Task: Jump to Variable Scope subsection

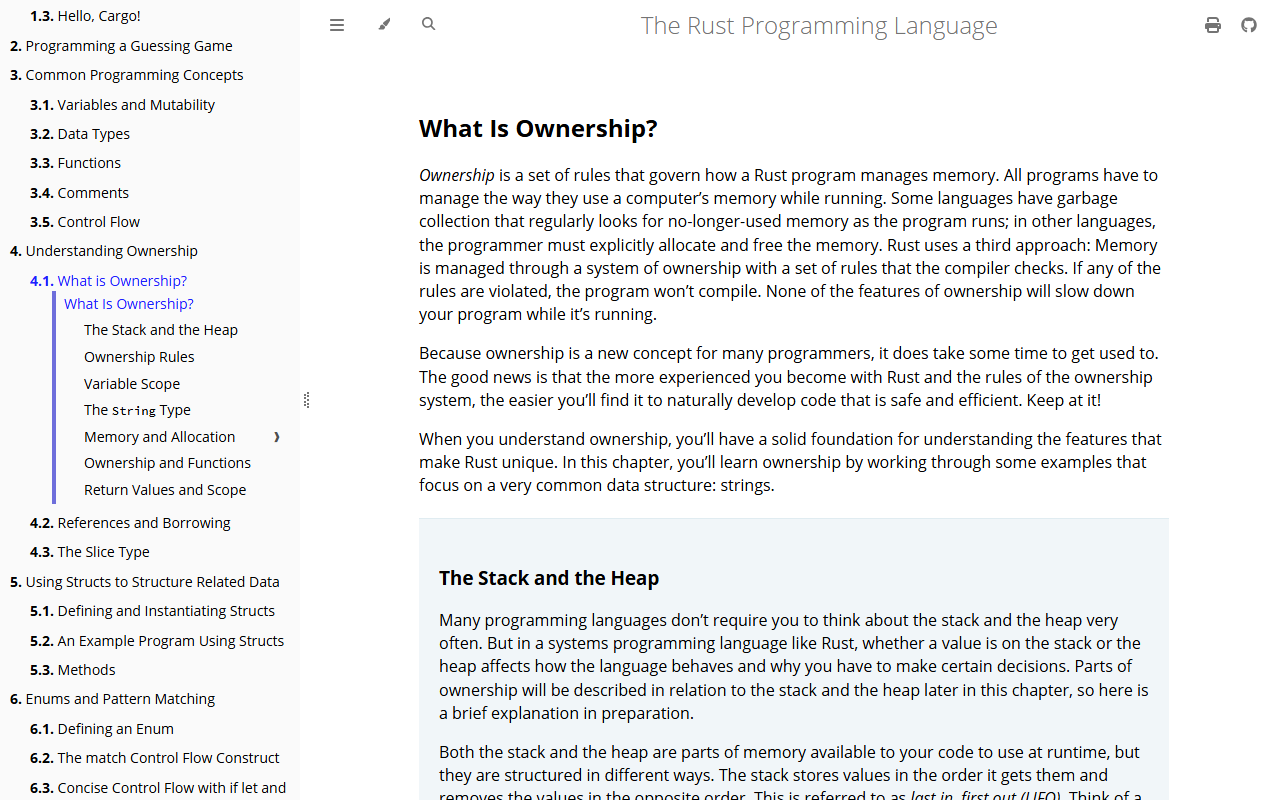Action: tap(132, 384)
